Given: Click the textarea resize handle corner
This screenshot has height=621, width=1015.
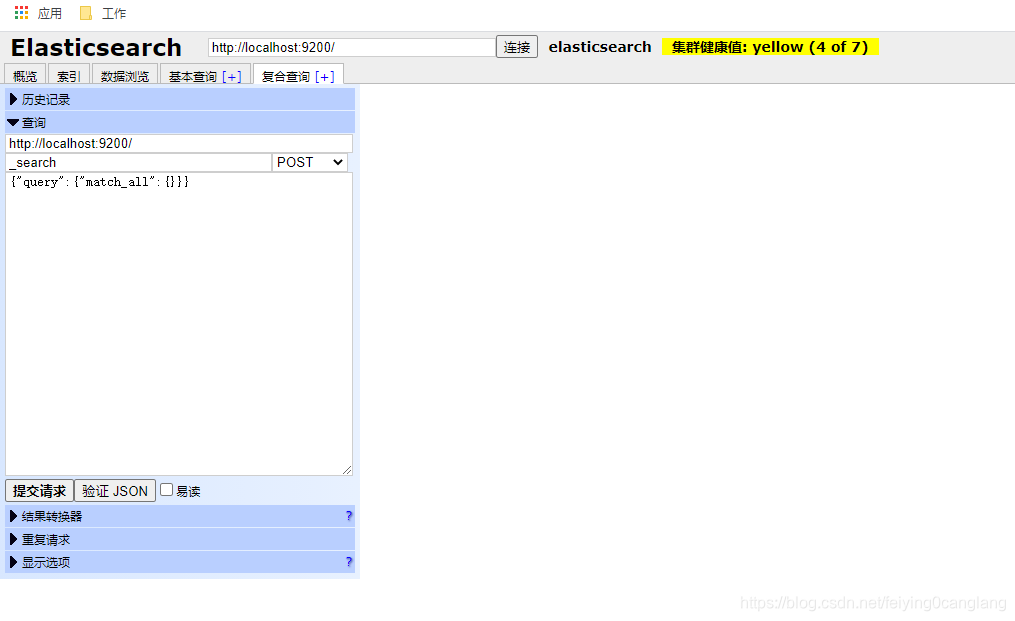Looking at the screenshot, I should tap(348, 470).
